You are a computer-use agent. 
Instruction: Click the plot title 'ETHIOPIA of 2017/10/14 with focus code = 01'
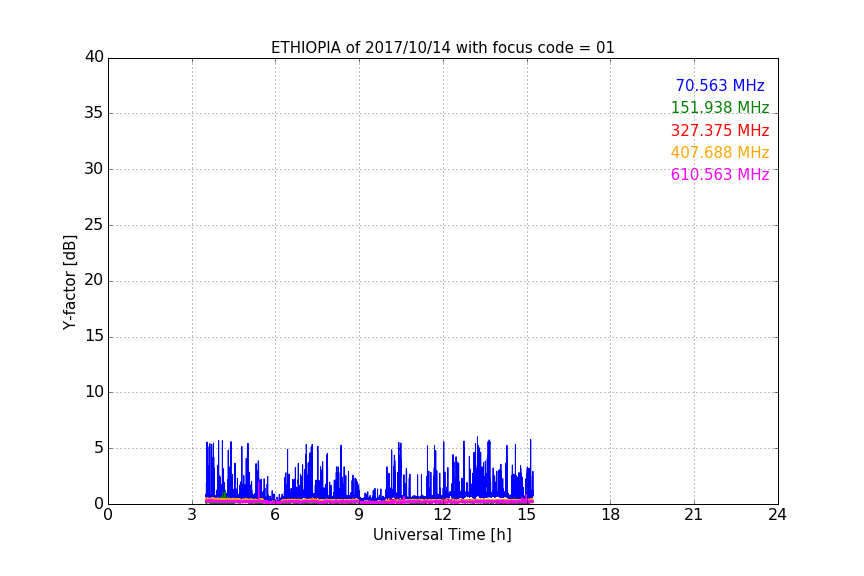(442, 48)
